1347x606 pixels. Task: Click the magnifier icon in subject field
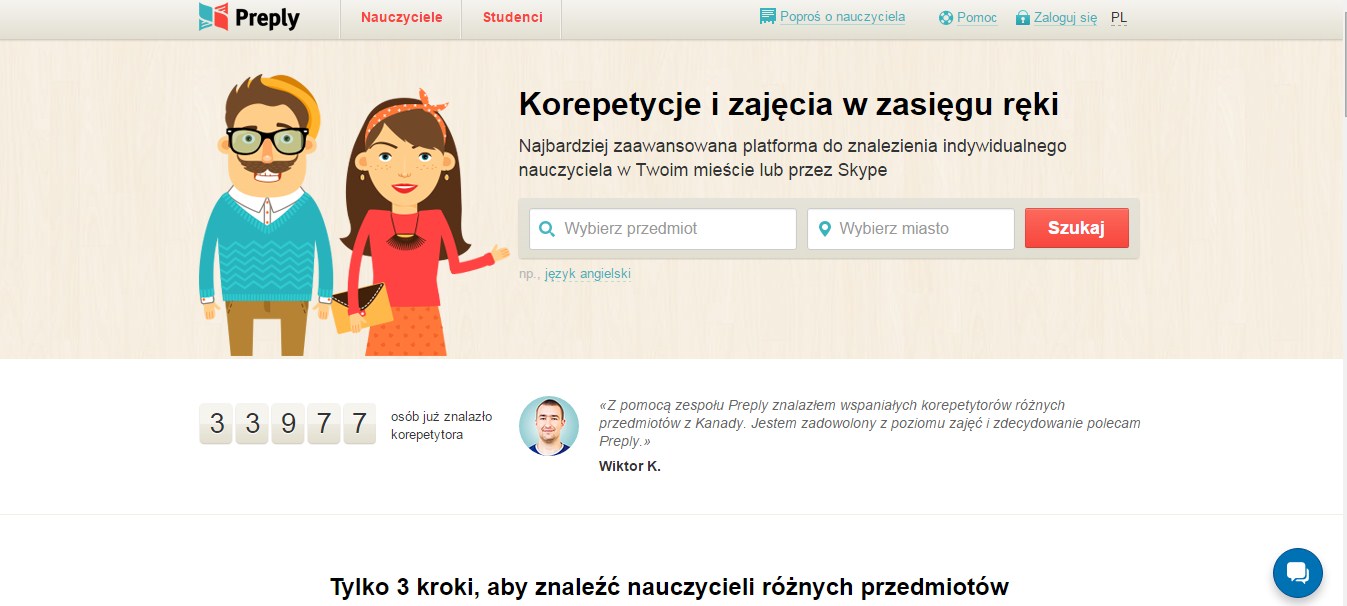coord(547,229)
